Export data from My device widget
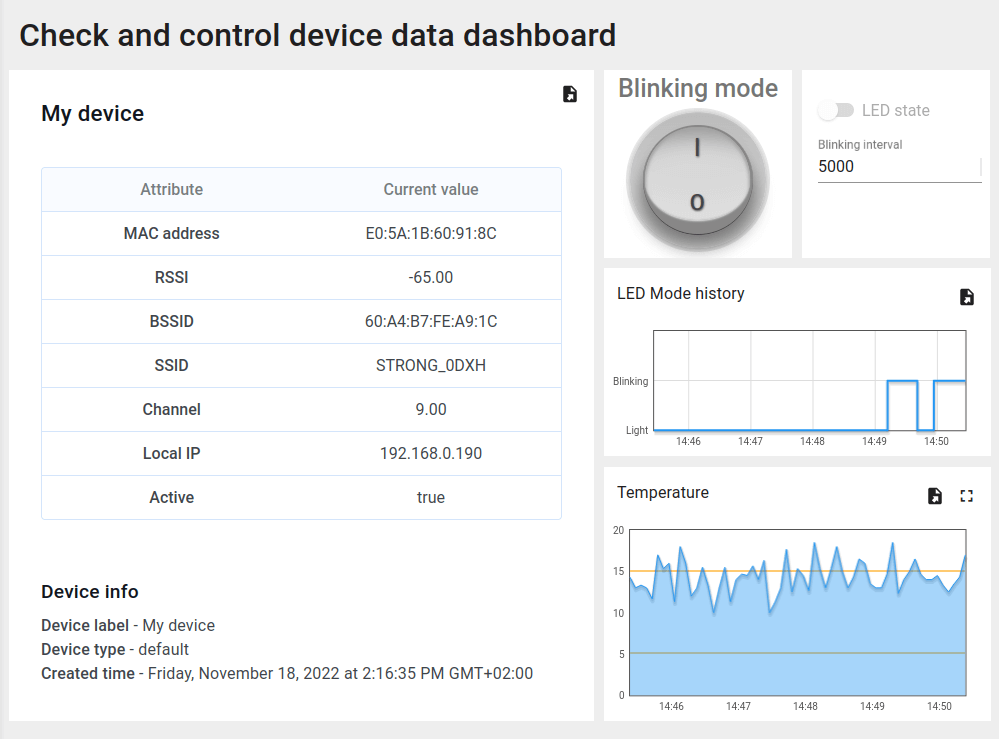This screenshot has width=999, height=739. [x=569, y=94]
